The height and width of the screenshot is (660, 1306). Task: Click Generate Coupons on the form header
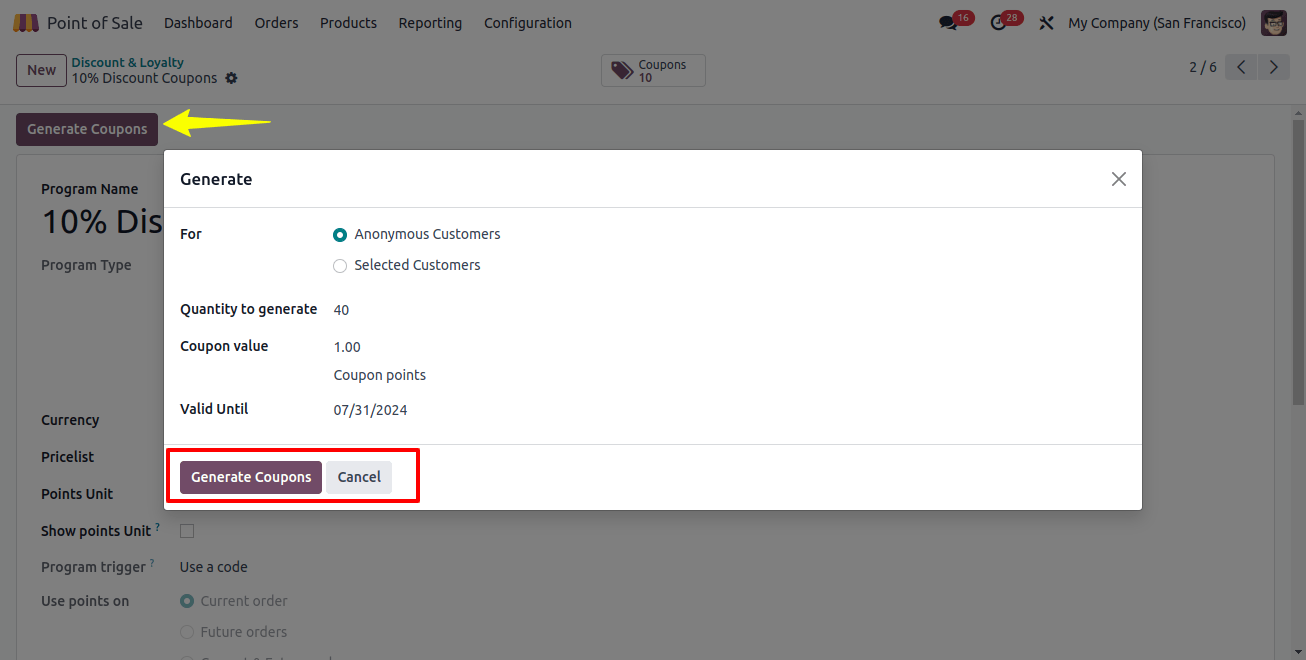point(87,129)
